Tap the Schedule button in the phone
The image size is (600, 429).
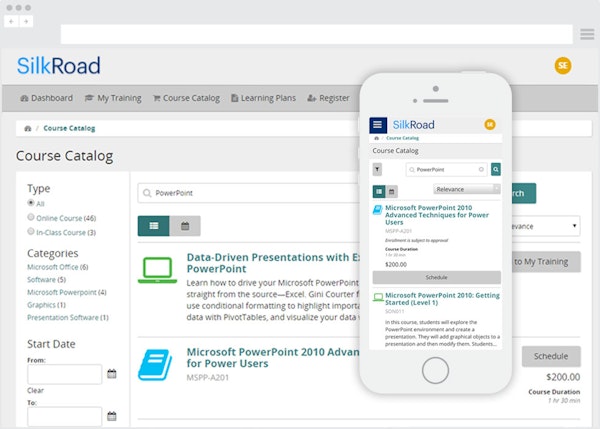pos(437,277)
